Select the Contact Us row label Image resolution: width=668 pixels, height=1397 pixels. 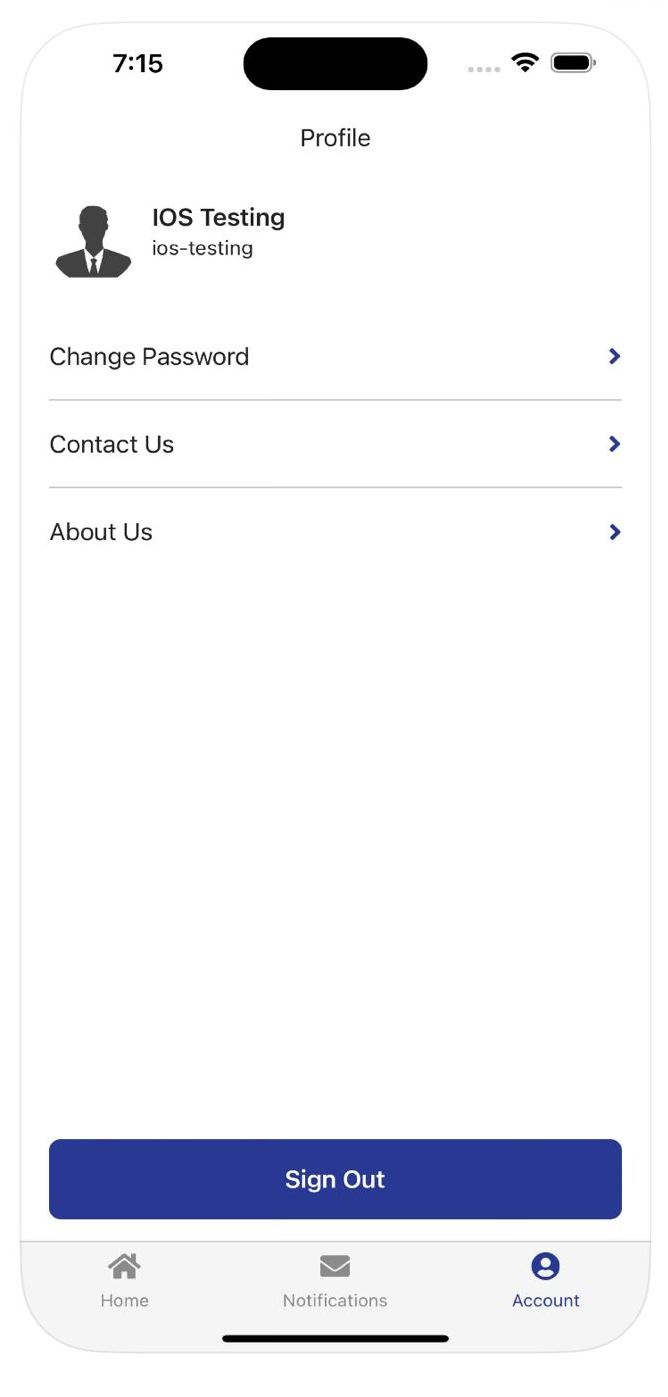pos(112,445)
